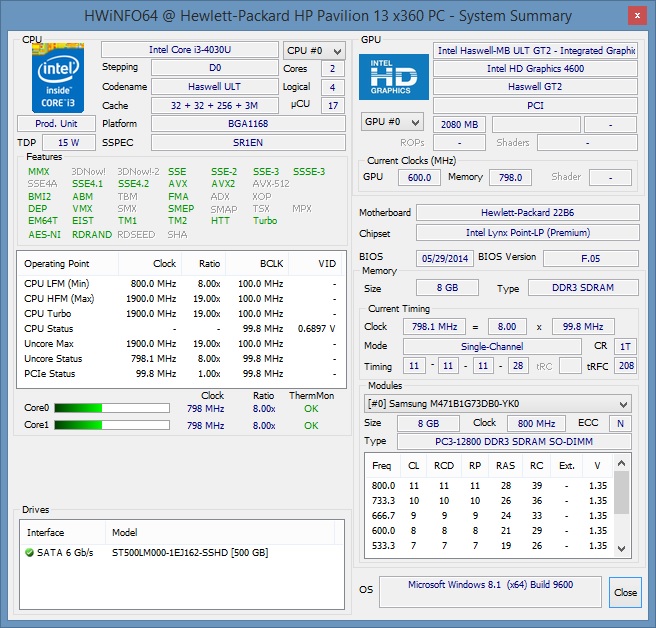The width and height of the screenshot is (656, 628).
Task: Click the scroll up arrow in memory timings table
Action: tap(621, 463)
